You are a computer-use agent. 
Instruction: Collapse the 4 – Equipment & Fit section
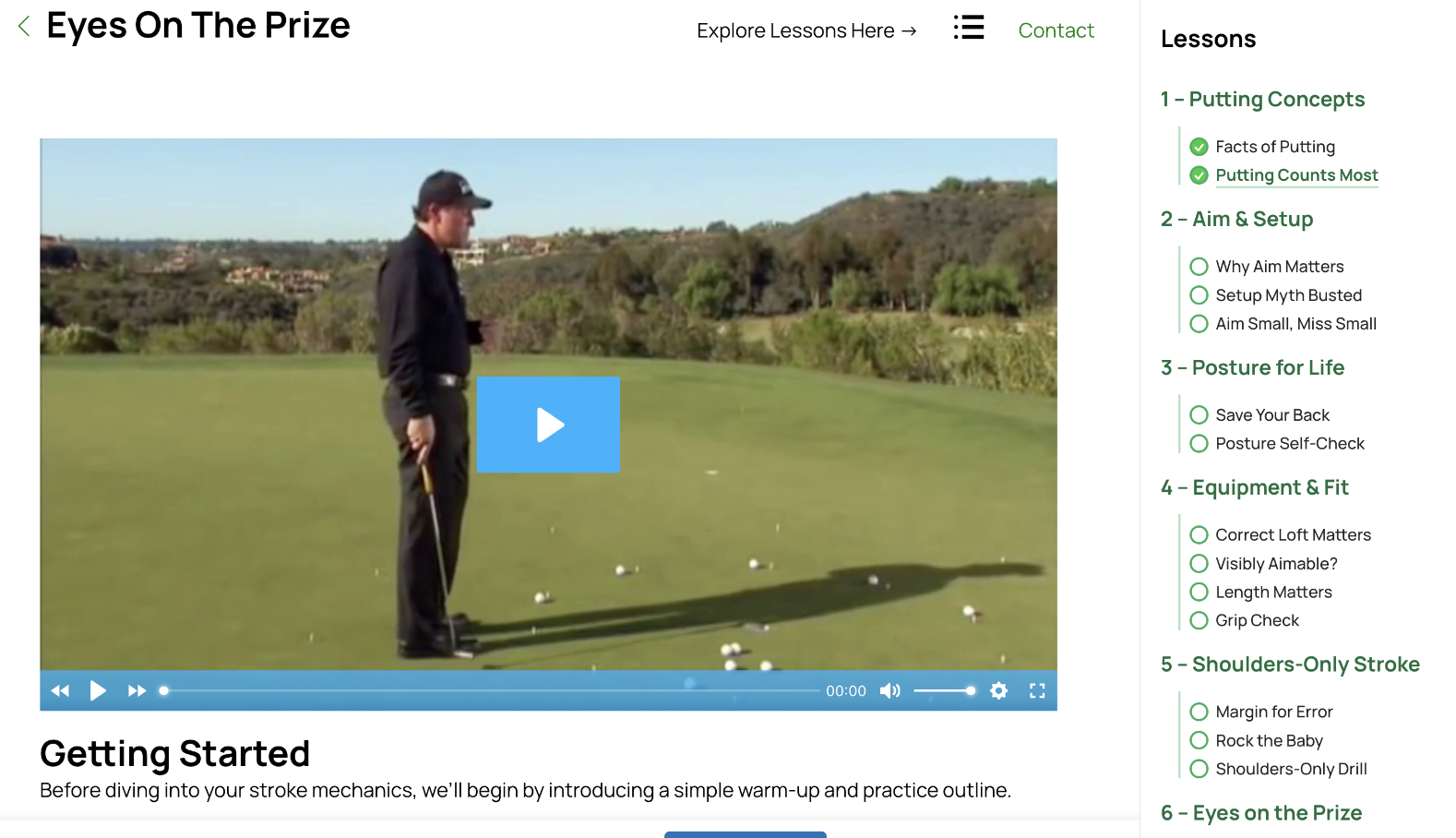point(1255,487)
